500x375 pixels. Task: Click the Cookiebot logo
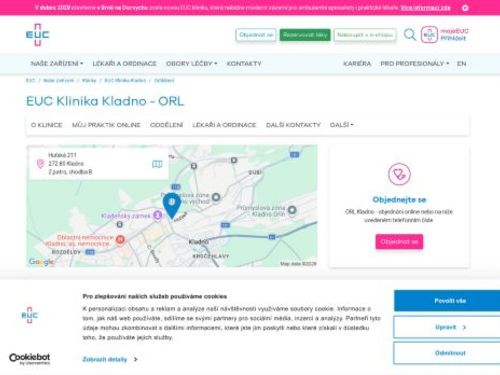(x=30, y=359)
